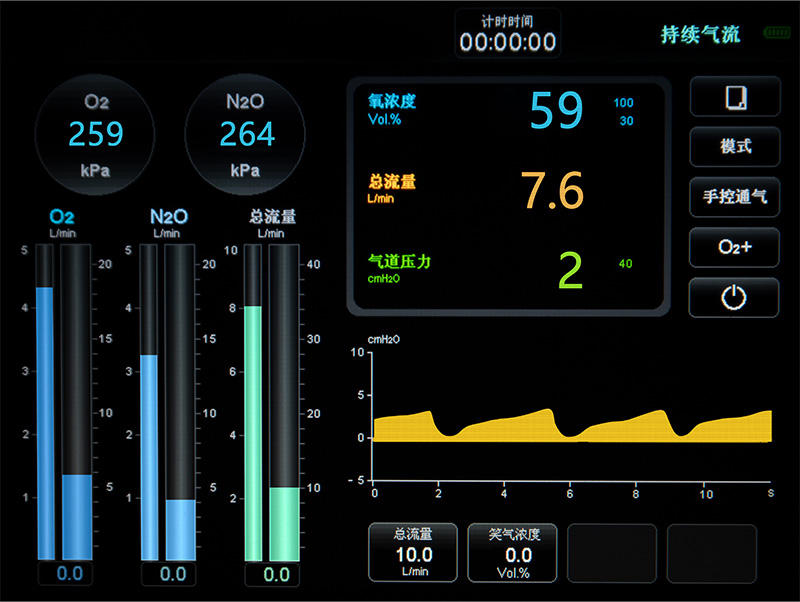Click the 计时时间 00:00:00 timer
The height and width of the screenshot is (602, 800).
pos(508,34)
